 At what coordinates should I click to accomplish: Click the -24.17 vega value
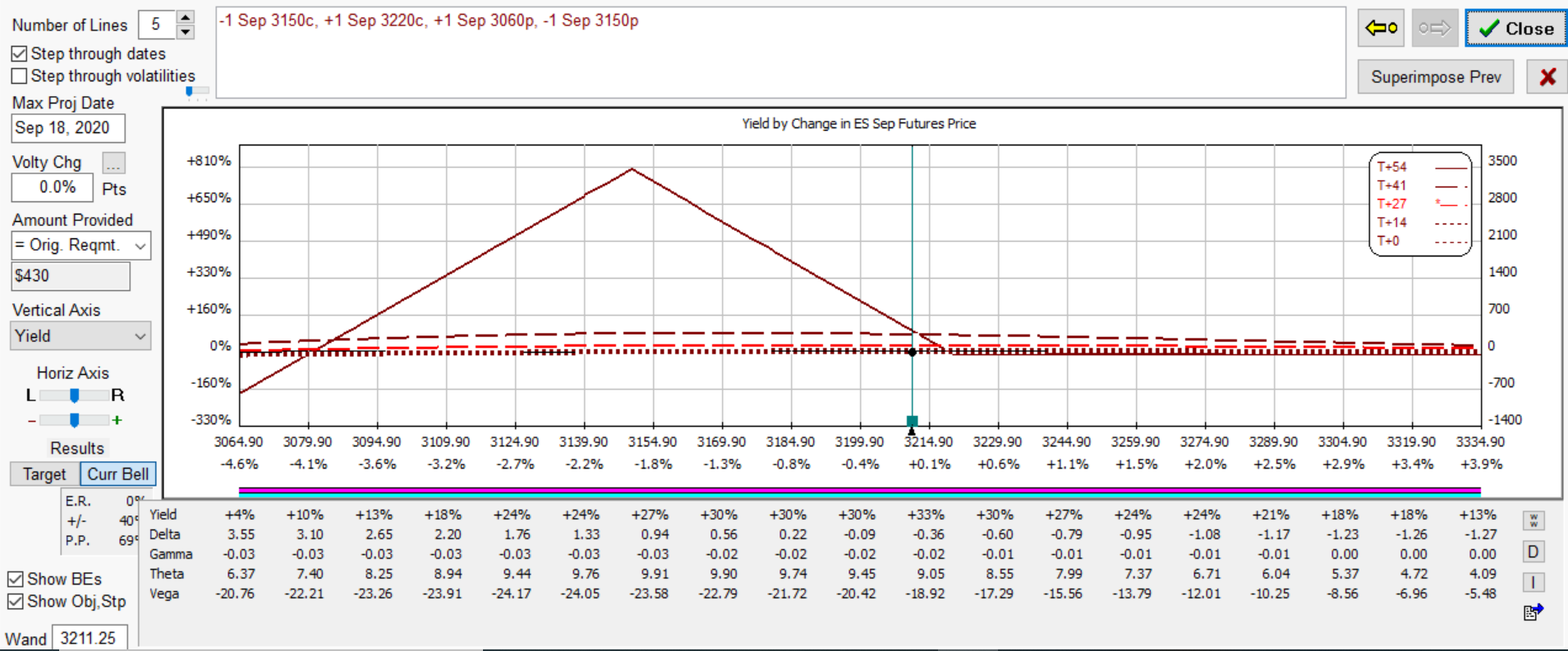511,593
